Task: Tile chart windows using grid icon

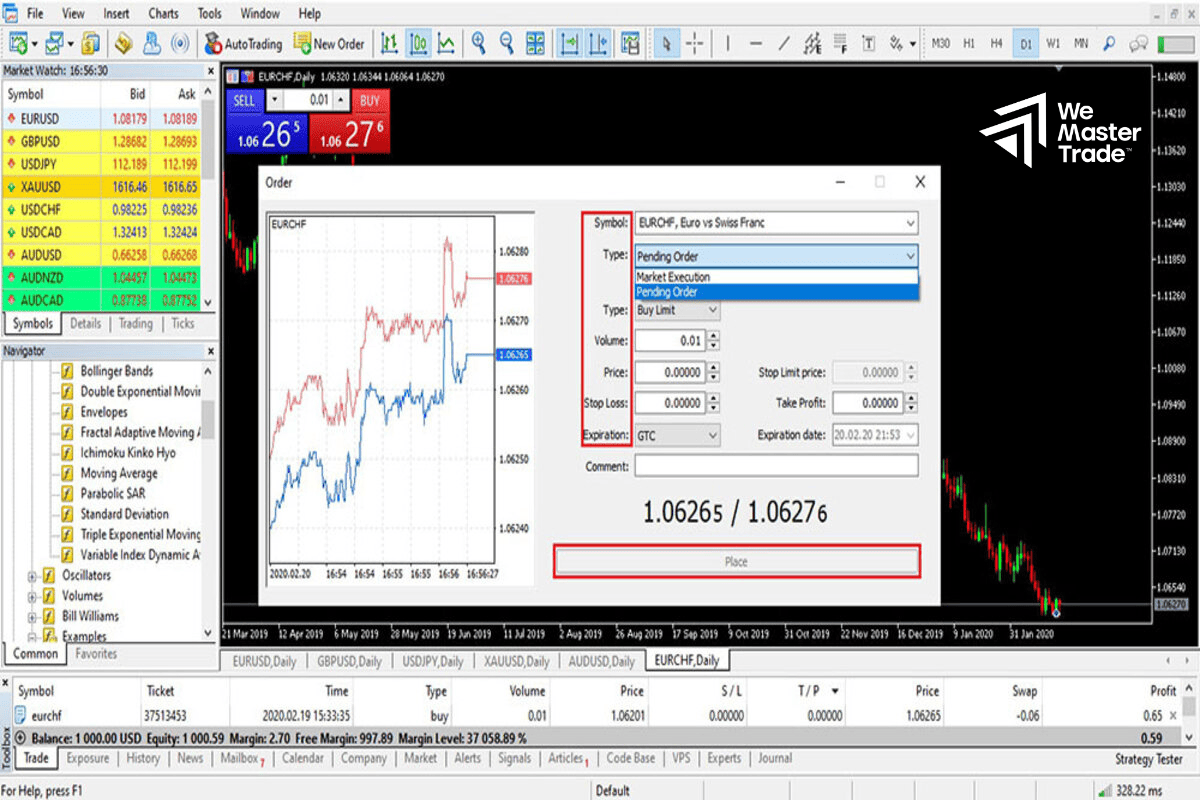Action: tap(536, 44)
